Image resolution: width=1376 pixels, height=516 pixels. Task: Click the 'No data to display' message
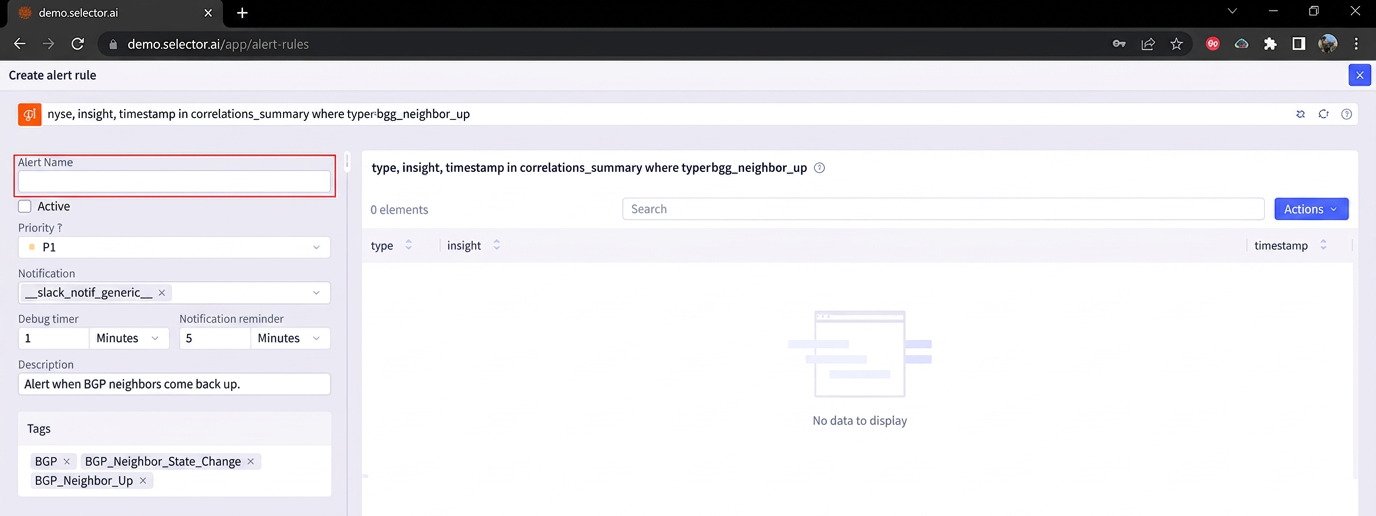[860, 421]
